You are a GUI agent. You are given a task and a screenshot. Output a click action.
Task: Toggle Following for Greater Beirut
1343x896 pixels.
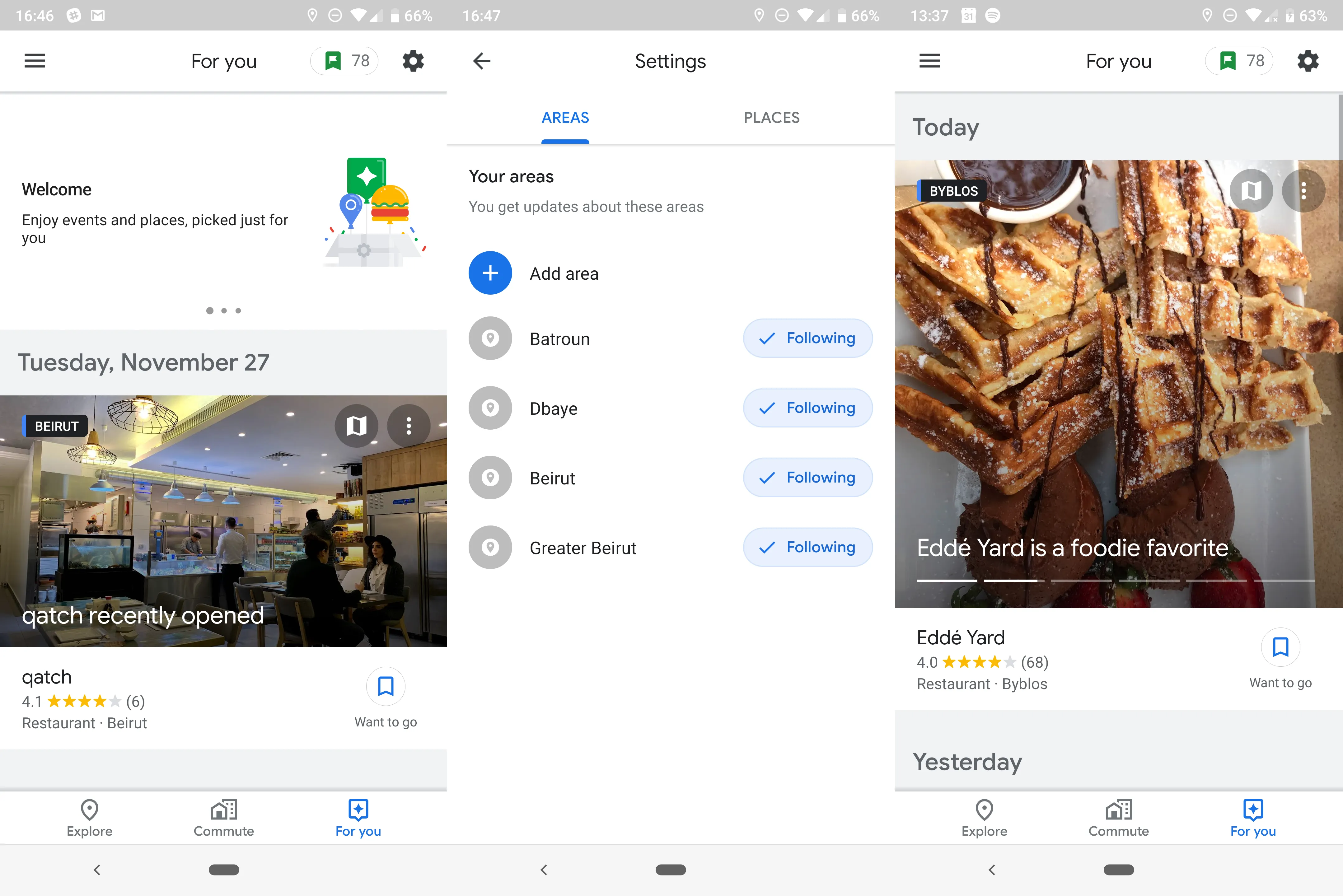[x=807, y=547]
